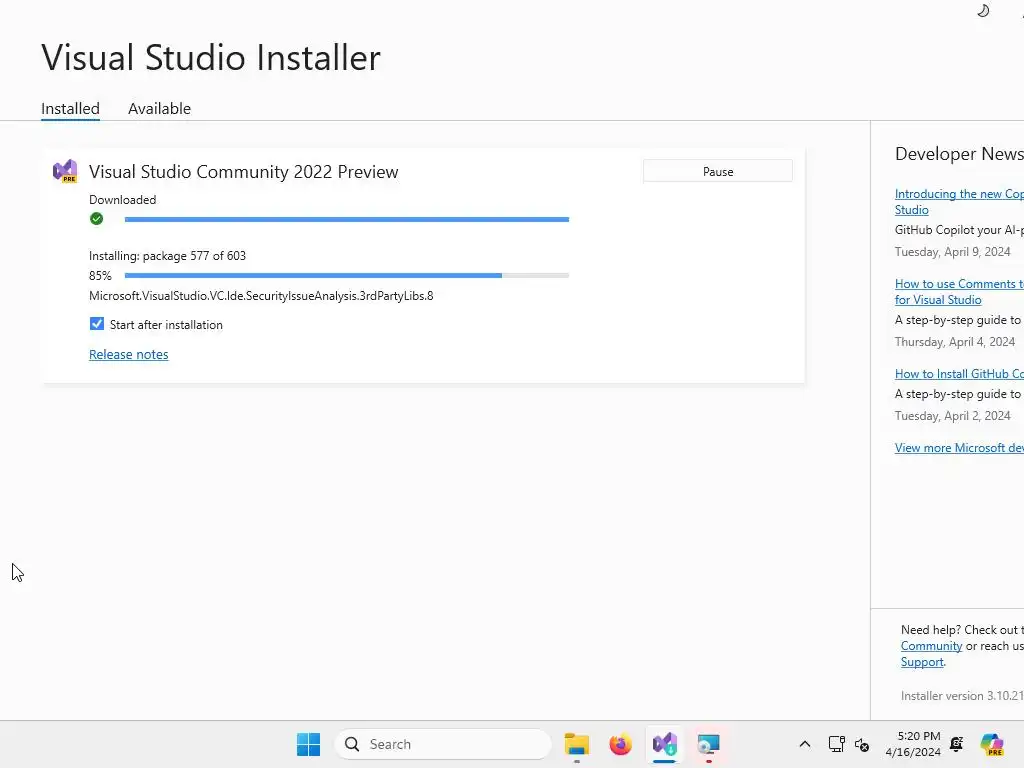Viewport: 1024px width, 768px height.
Task: Open the Community help link
Action: click(931, 646)
